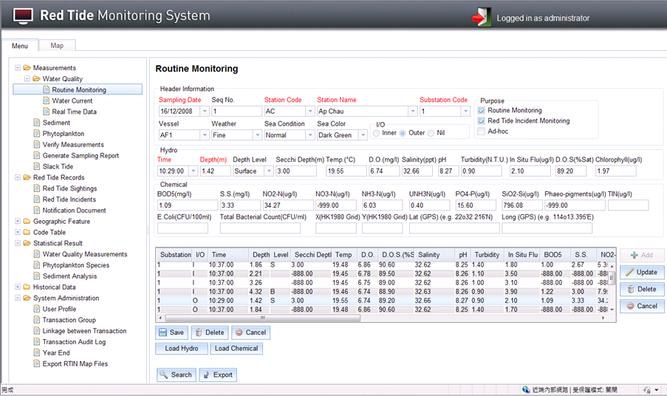Click the Save button
667x396 pixels.
(x=171, y=333)
